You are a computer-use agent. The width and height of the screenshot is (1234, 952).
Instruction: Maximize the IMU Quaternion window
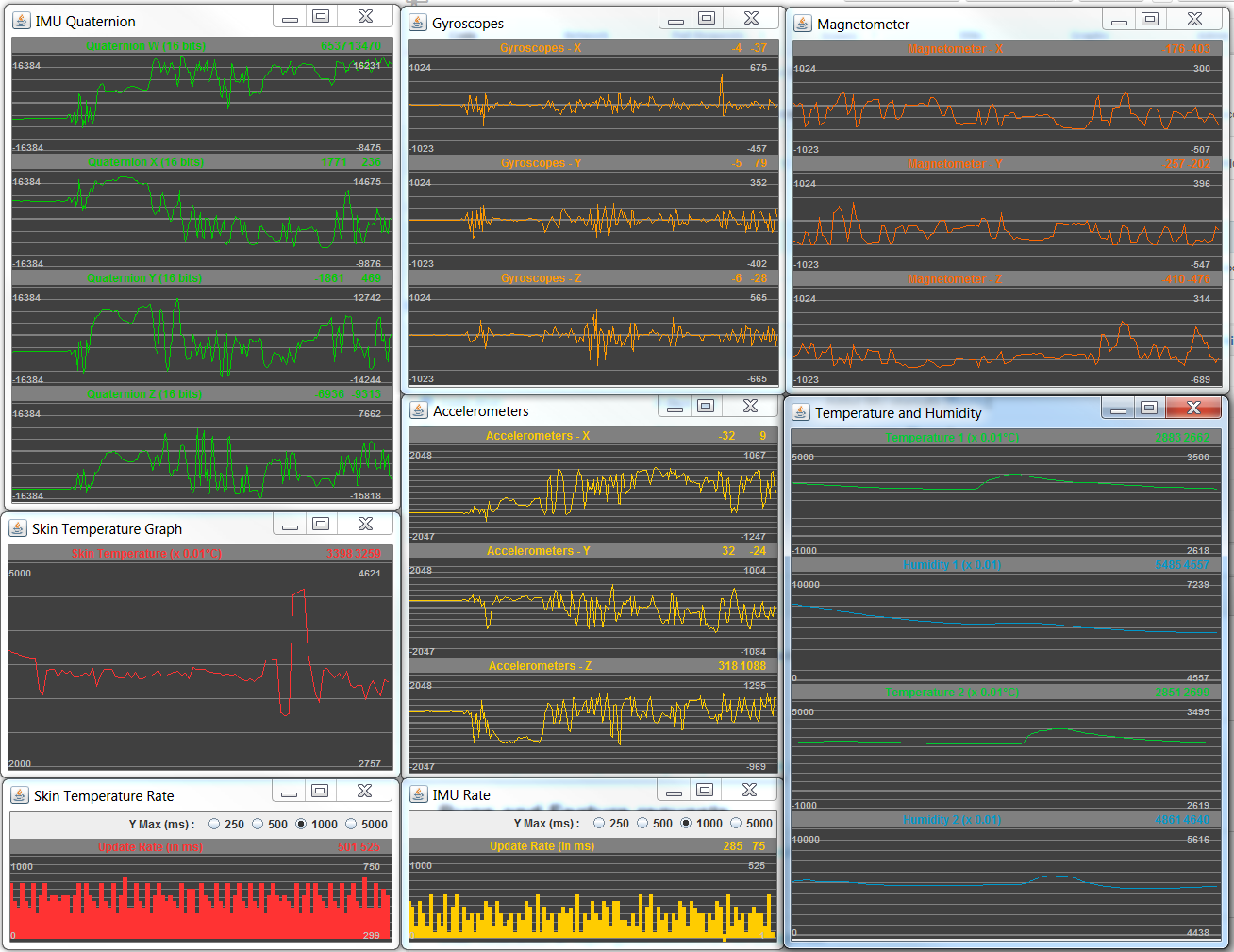321,17
